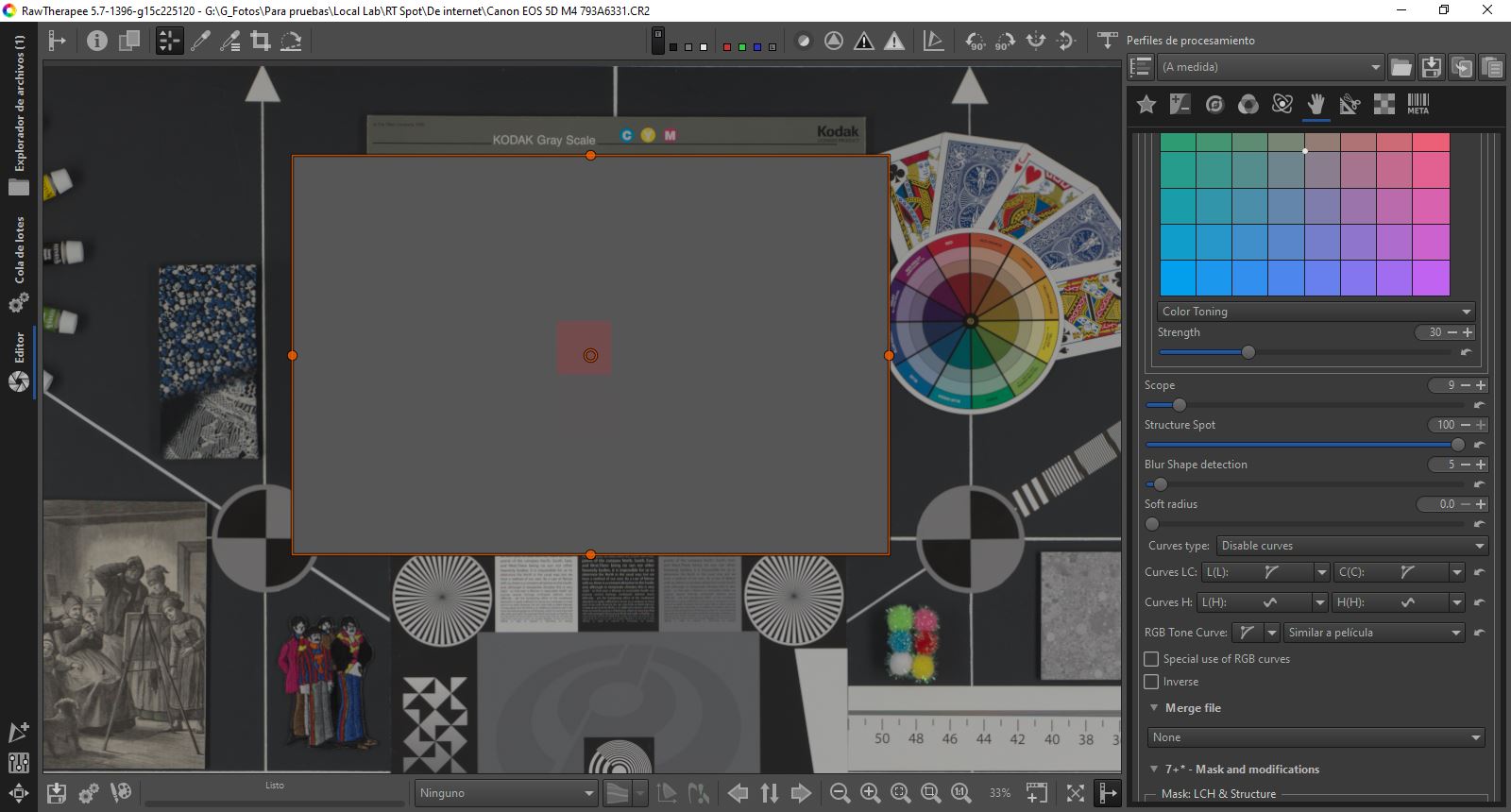
Task: Select the Crop tool in toolbar
Action: 261,41
